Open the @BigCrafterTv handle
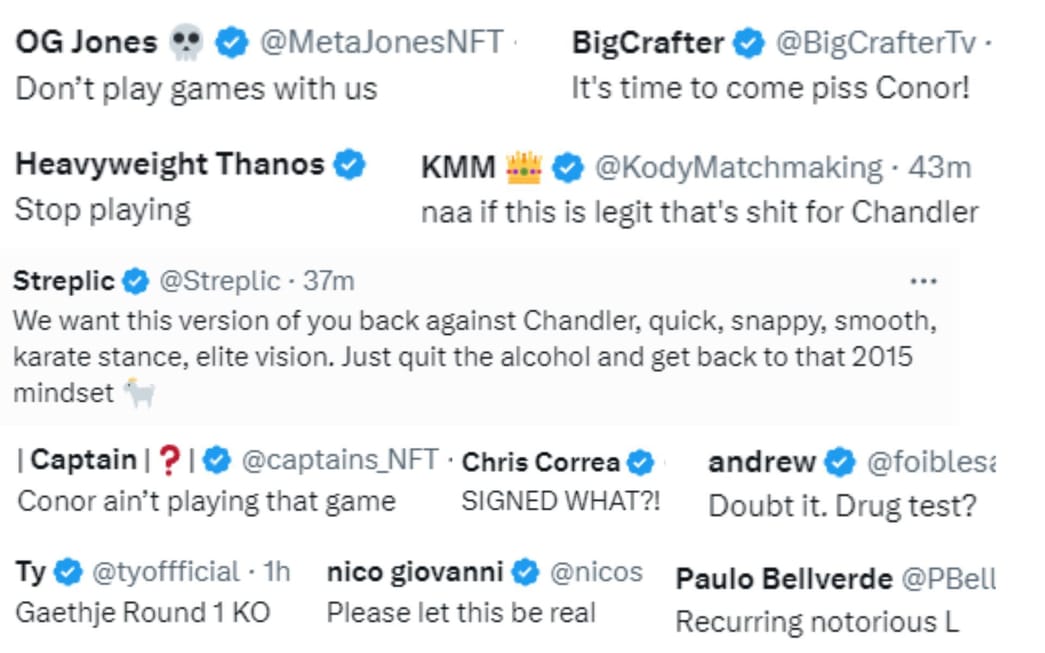Image resolution: width=1045 pixels, height=653 pixels. pos(876,43)
